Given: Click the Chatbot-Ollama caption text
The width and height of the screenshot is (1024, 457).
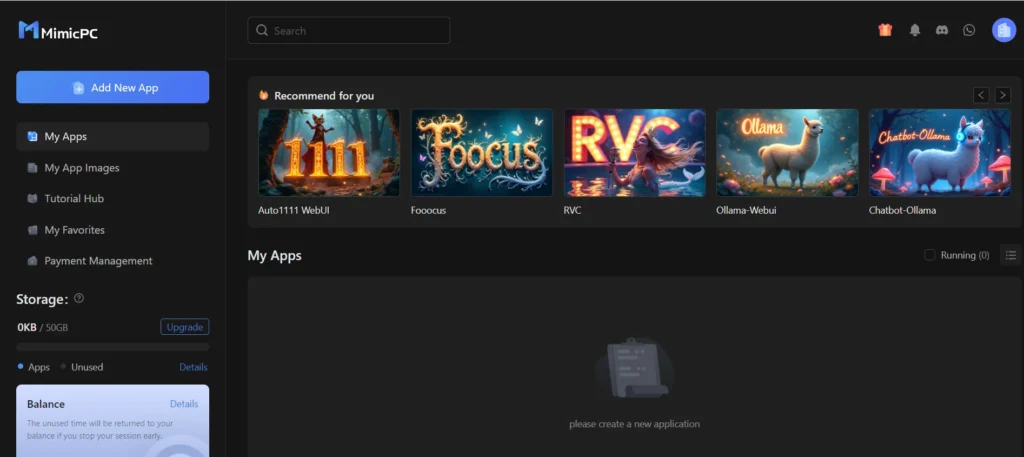Looking at the screenshot, I should [x=902, y=211].
